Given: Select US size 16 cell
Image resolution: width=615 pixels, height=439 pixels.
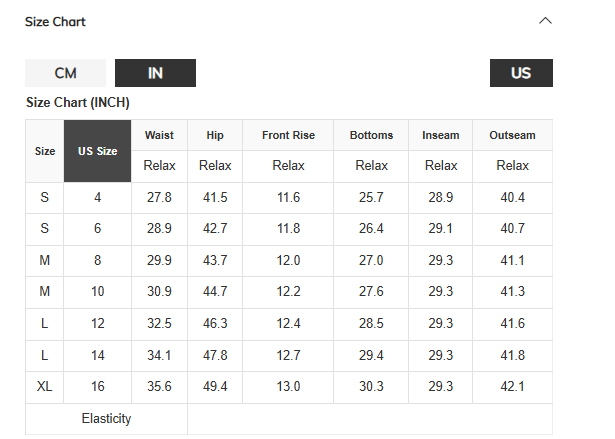Looking at the screenshot, I should 98,387.
